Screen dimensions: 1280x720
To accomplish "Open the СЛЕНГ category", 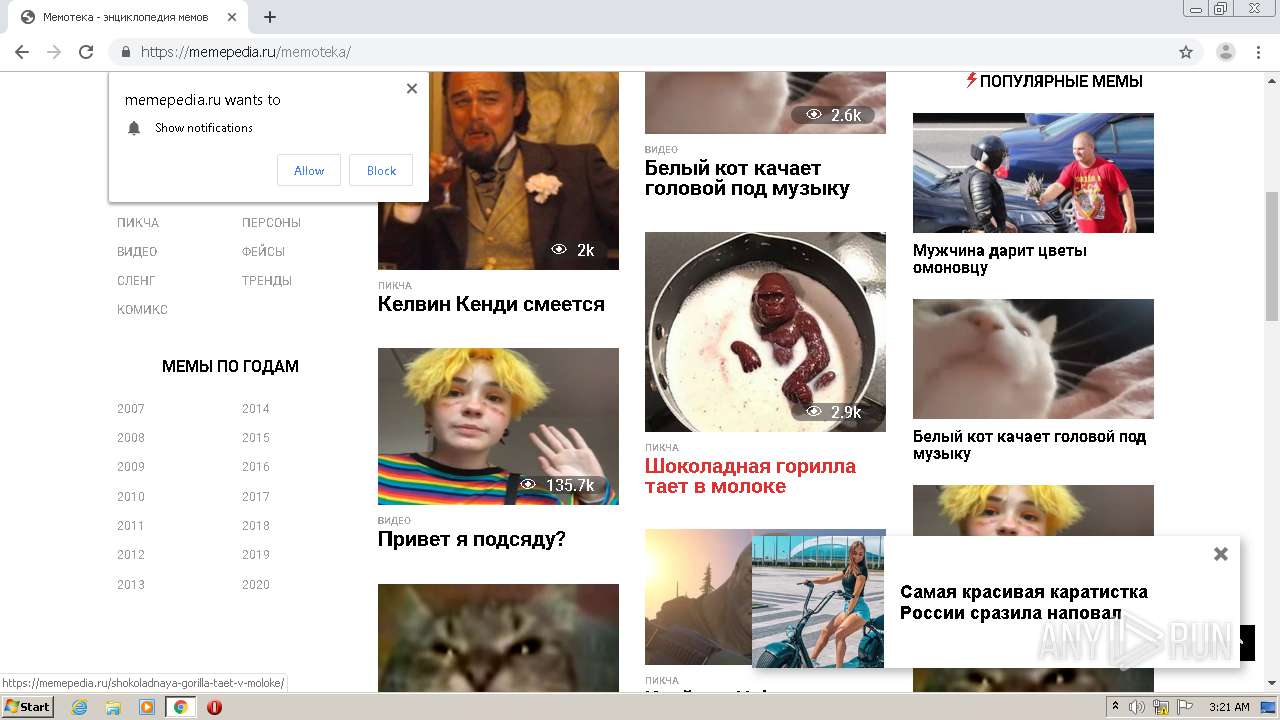I will point(136,281).
